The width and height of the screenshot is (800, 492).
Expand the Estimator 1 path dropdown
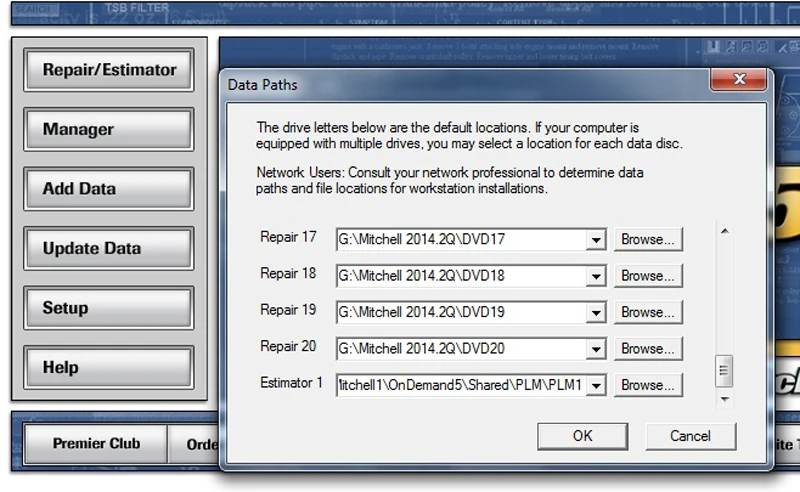(595, 385)
